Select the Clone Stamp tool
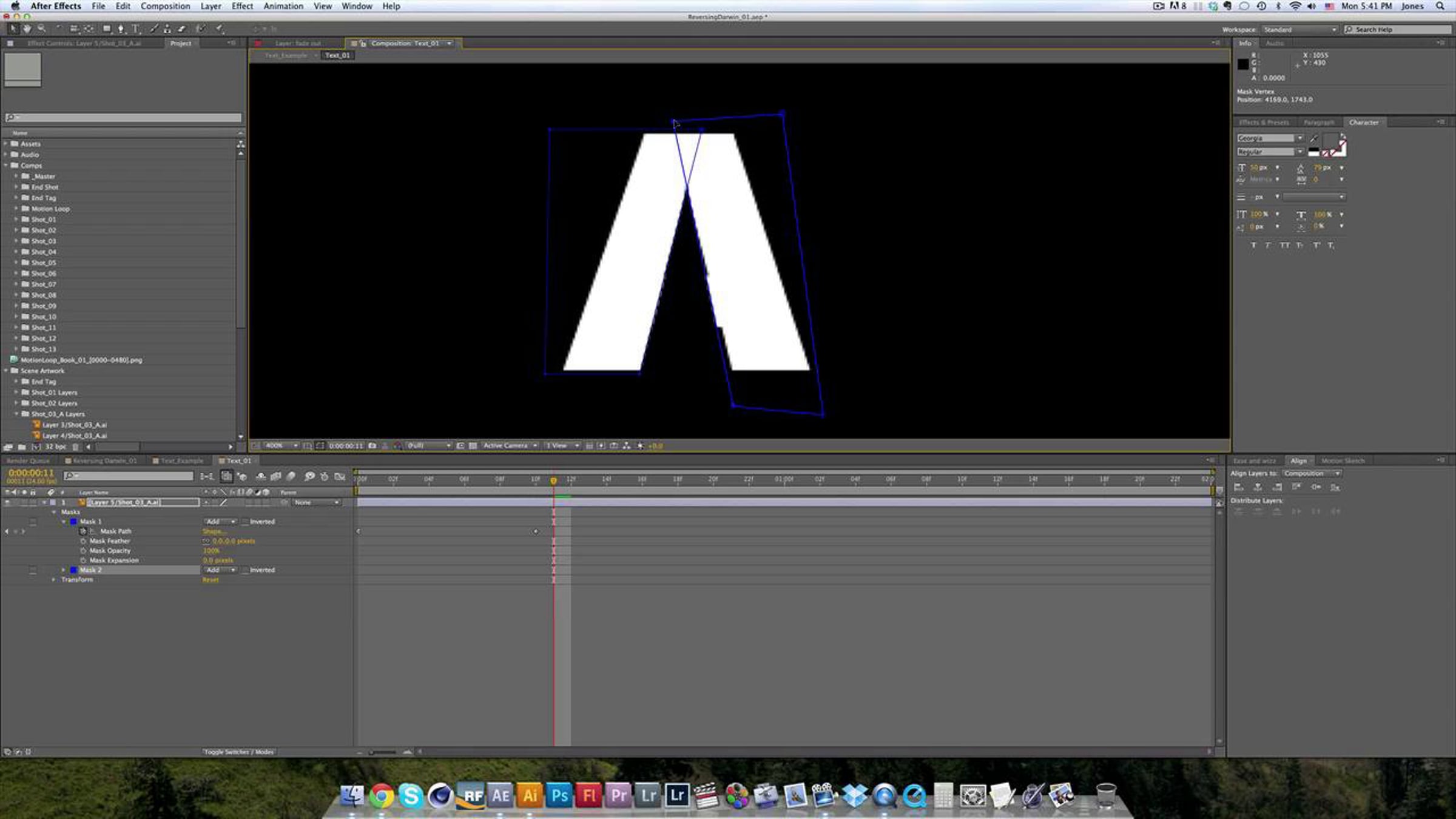Image resolution: width=1456 pixels, height=819 pixels. pyautogui.click(x=167, y=29)
